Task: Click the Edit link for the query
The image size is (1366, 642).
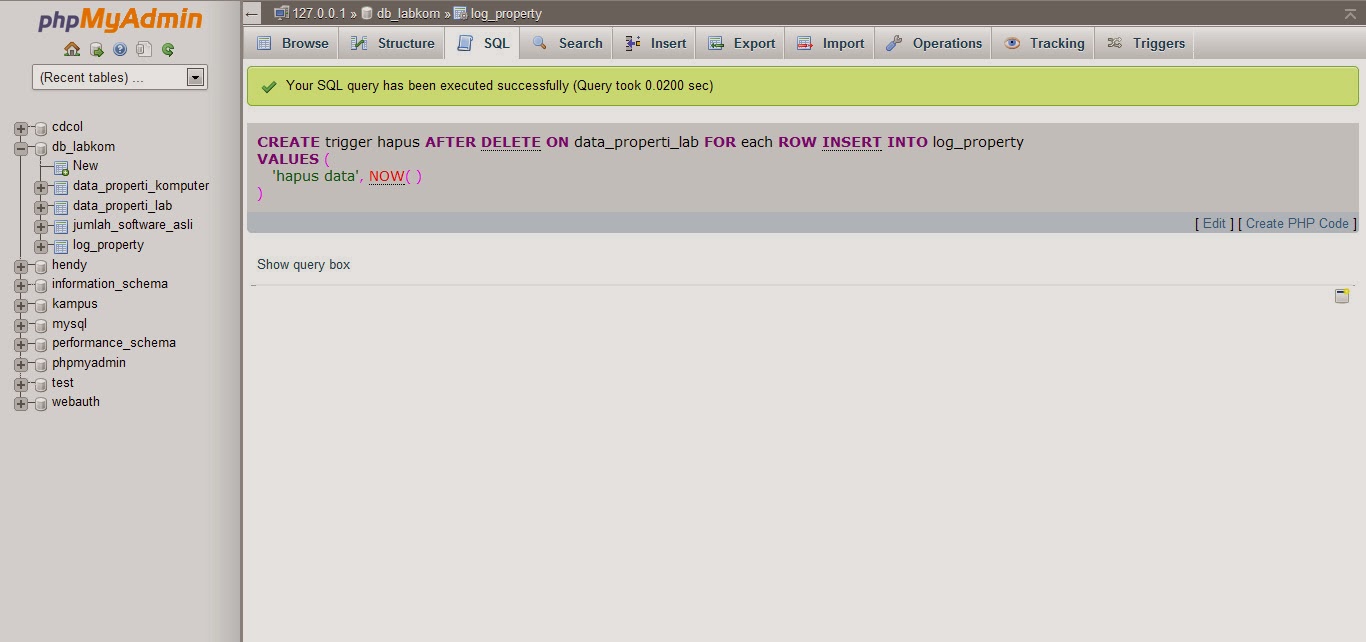Action: pyautogui.click(x=1212, y=223)
